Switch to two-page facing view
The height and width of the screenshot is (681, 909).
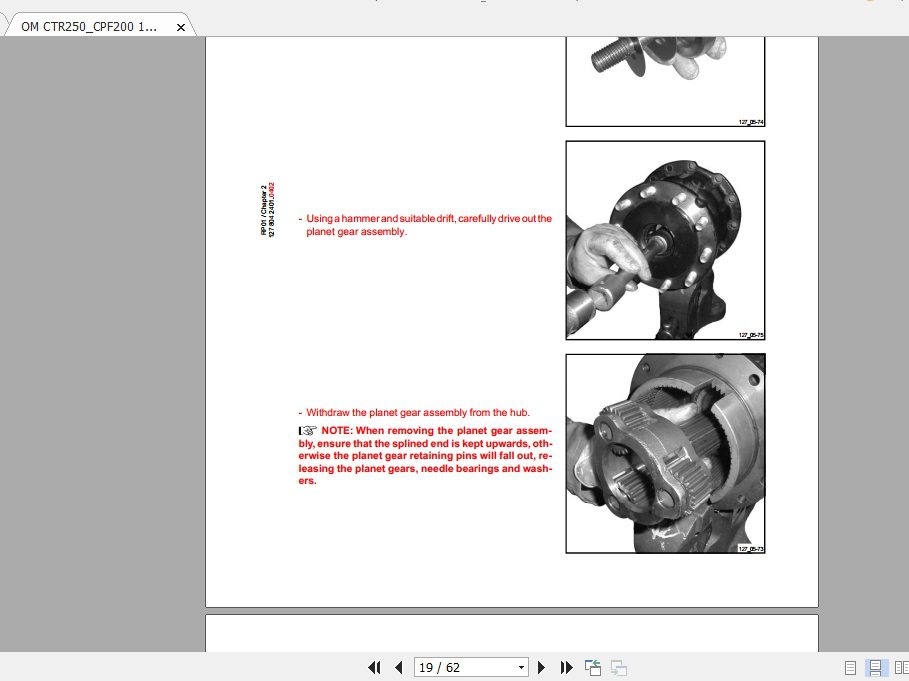point(901,668)
